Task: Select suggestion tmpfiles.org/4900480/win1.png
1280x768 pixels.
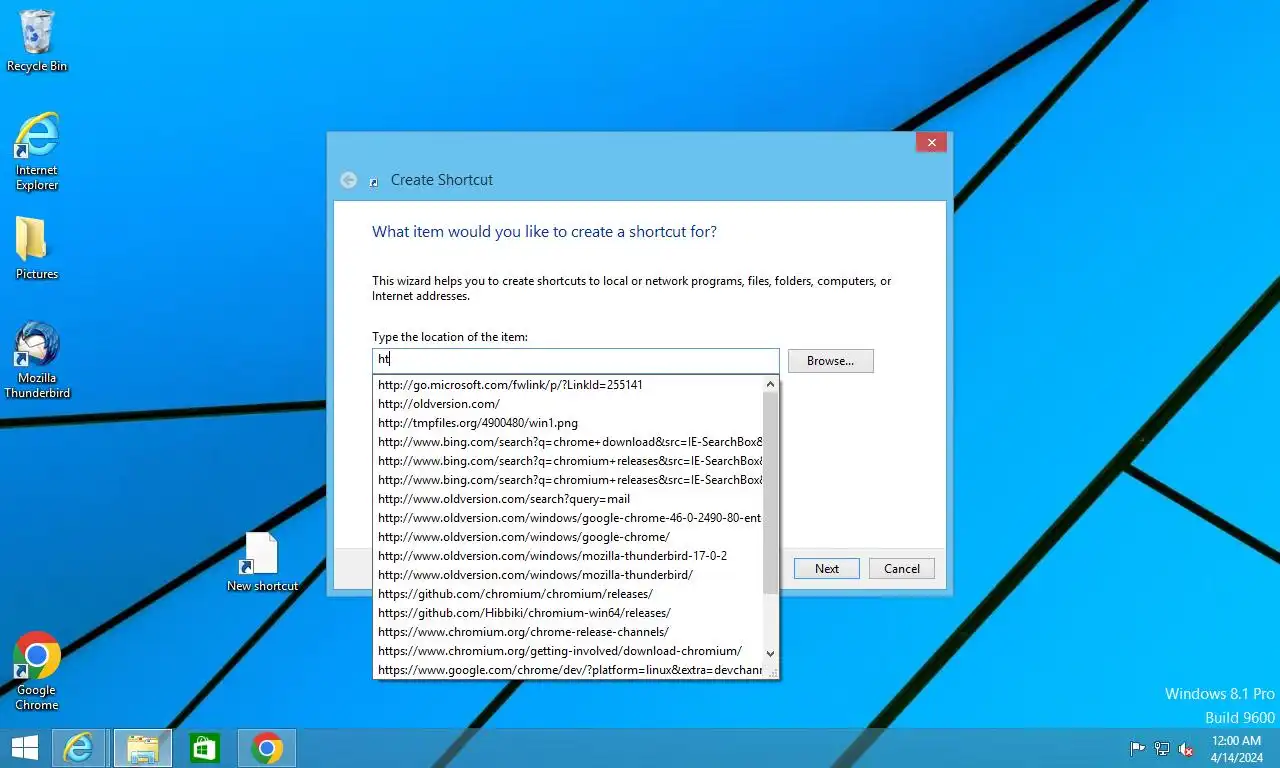Action: (x=568, y=423)
